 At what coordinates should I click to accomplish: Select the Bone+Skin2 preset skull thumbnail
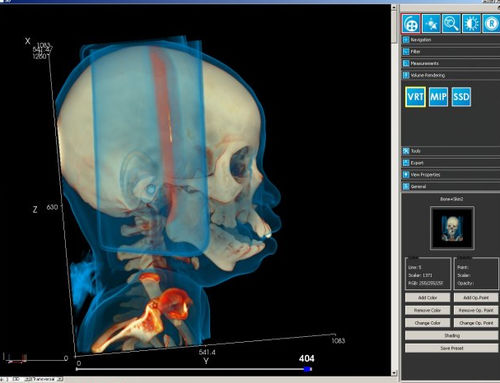[452, 228]
